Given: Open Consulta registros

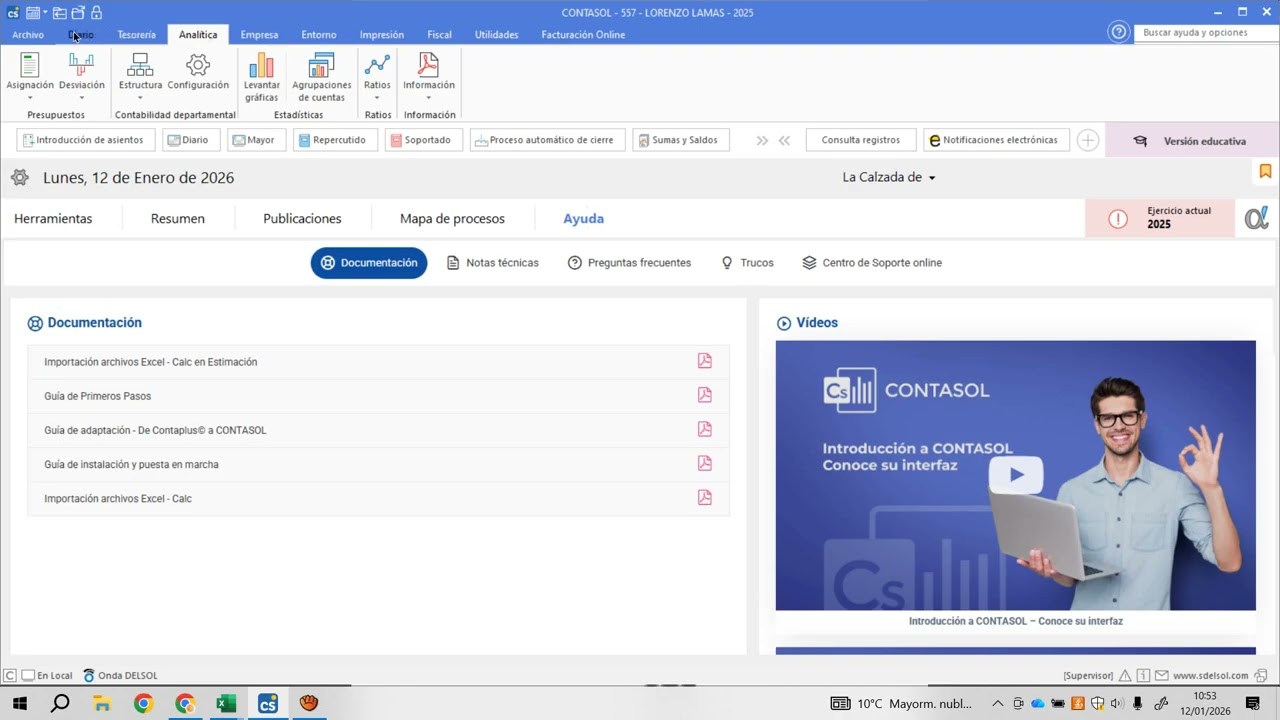Looking at the screenshot, I should pos(861,140).
